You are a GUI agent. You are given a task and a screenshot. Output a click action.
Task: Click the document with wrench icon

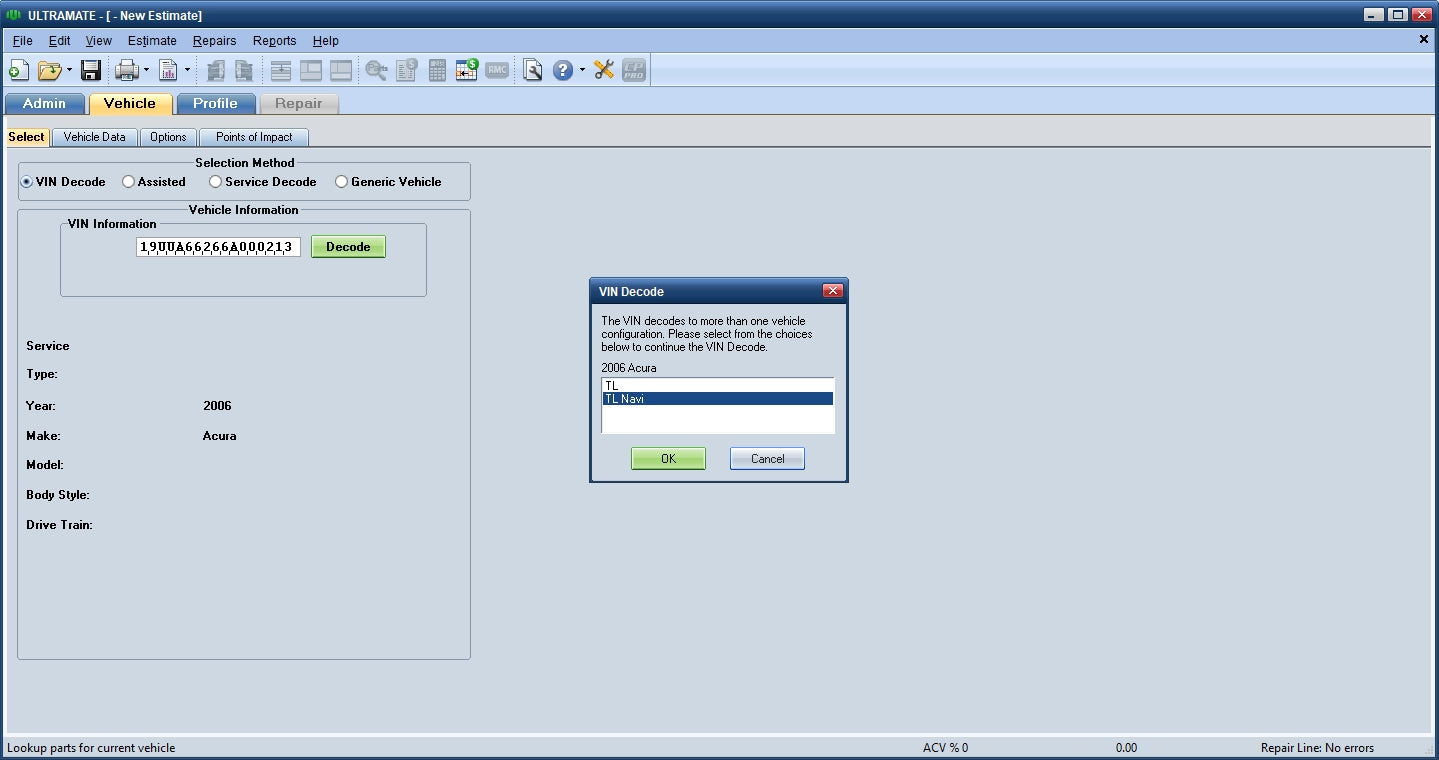[533, 70]
